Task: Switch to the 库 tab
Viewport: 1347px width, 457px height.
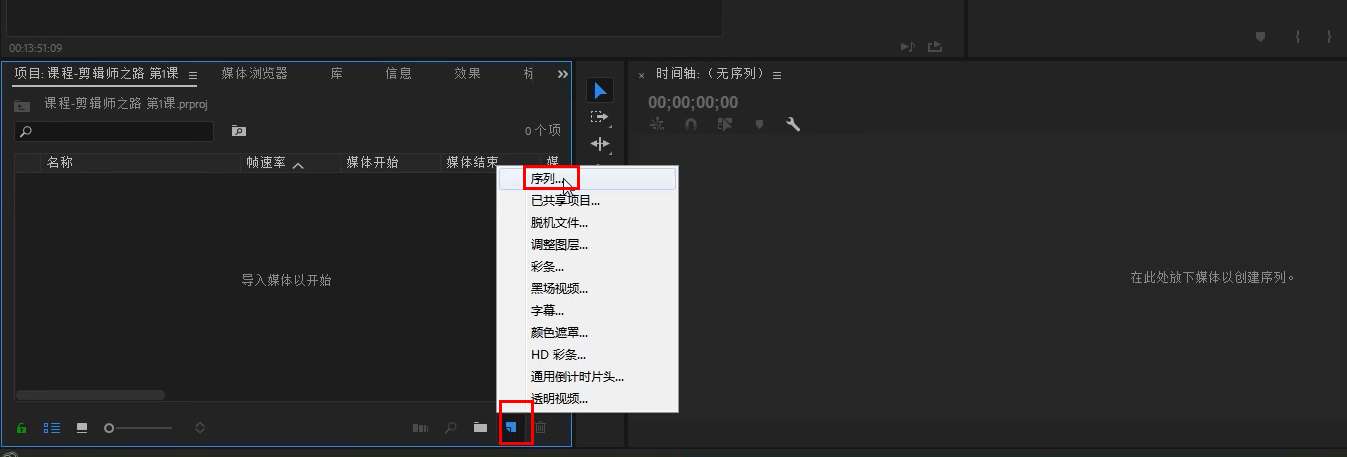Action: point(337,74)
